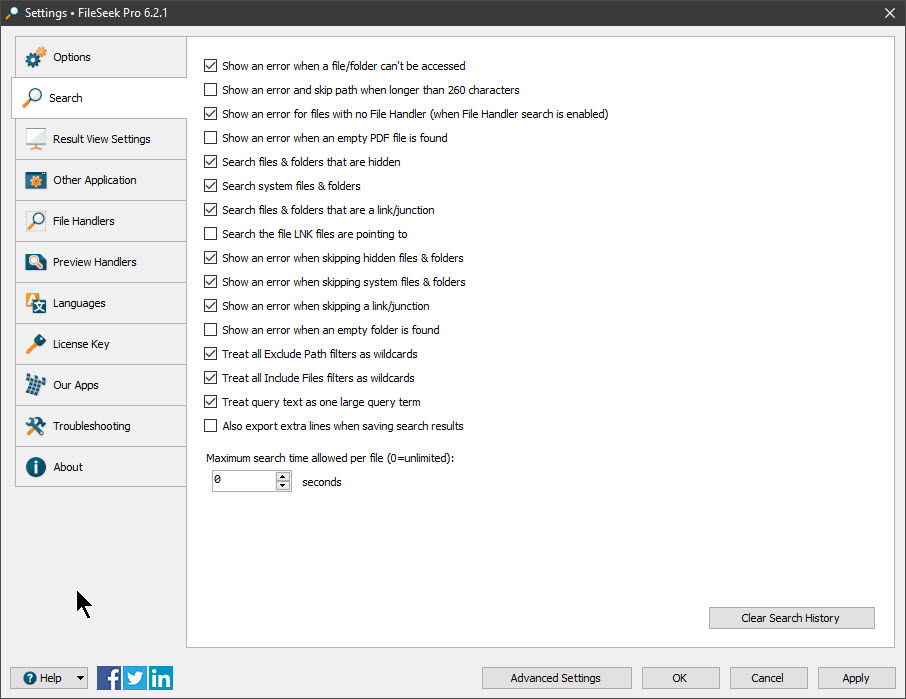Toggle error for files with no File Handler

[x=210, y=114]
